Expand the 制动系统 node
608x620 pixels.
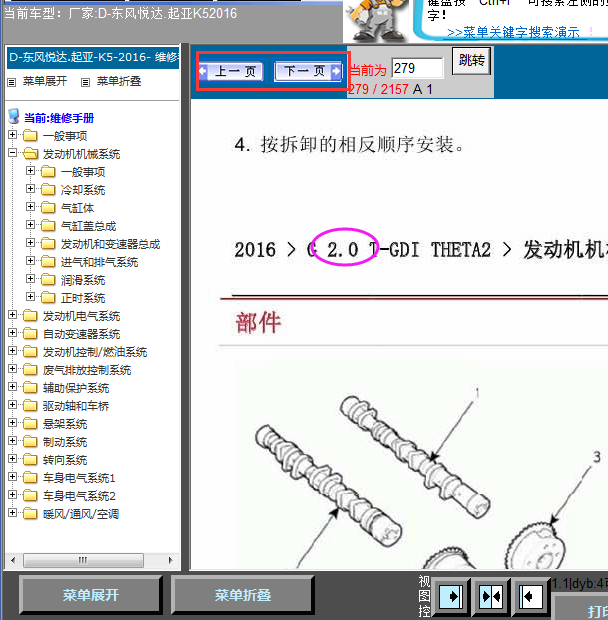click(13, 440)
